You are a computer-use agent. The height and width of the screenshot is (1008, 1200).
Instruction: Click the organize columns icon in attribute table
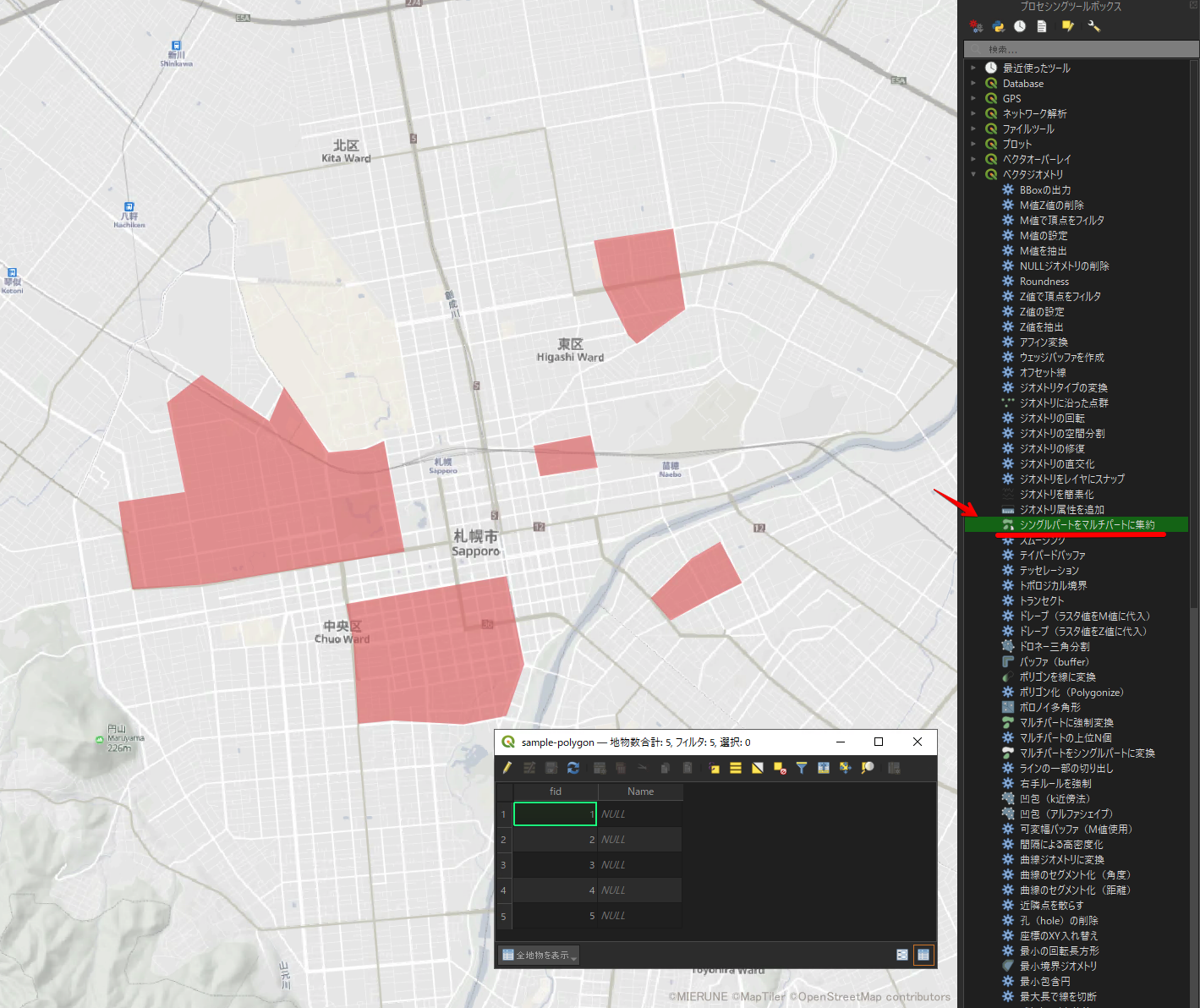894,768
